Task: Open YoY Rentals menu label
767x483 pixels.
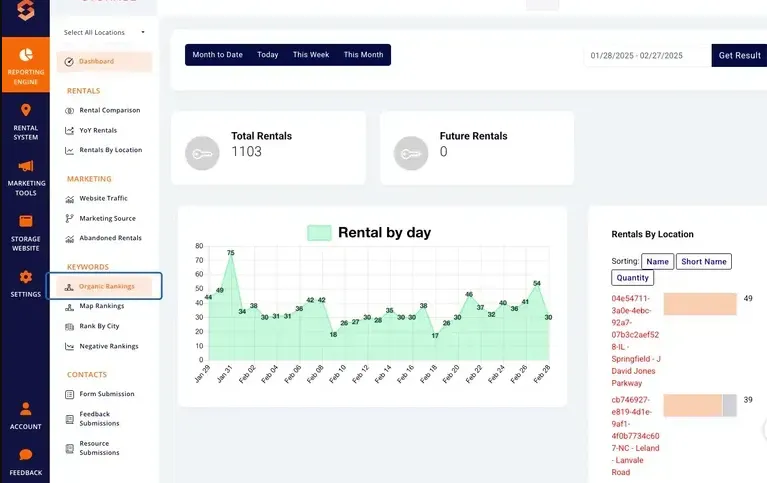Action: 98,130
